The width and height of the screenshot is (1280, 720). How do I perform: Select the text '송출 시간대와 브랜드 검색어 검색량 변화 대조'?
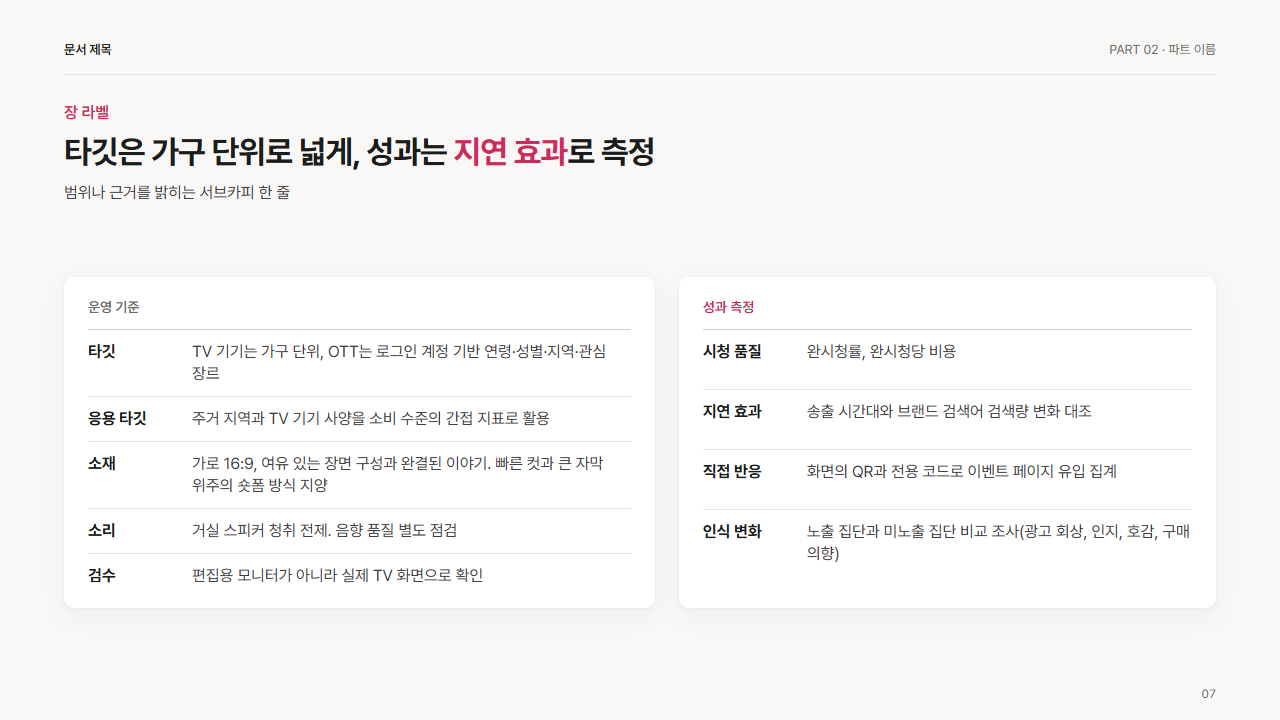949,411
